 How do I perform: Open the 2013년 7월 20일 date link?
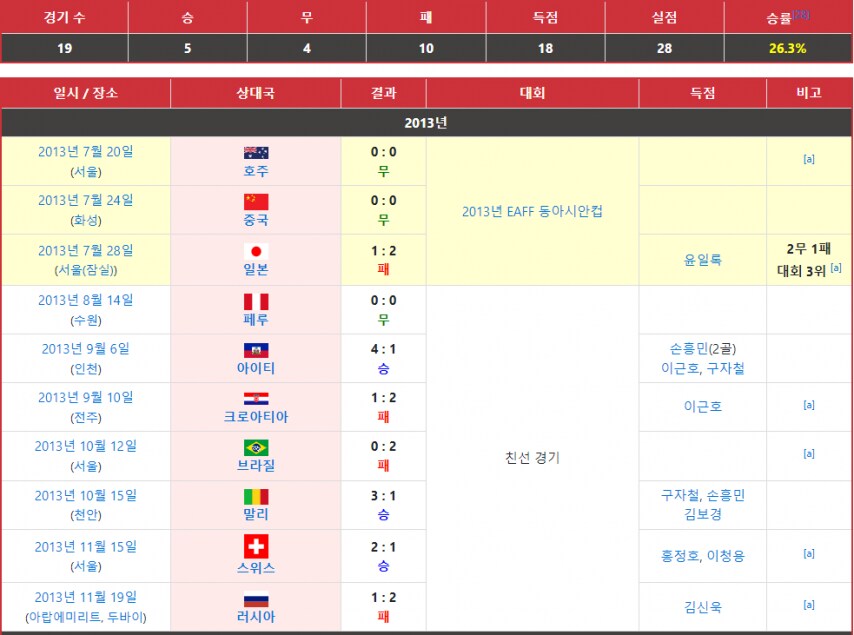pos(85,151)
